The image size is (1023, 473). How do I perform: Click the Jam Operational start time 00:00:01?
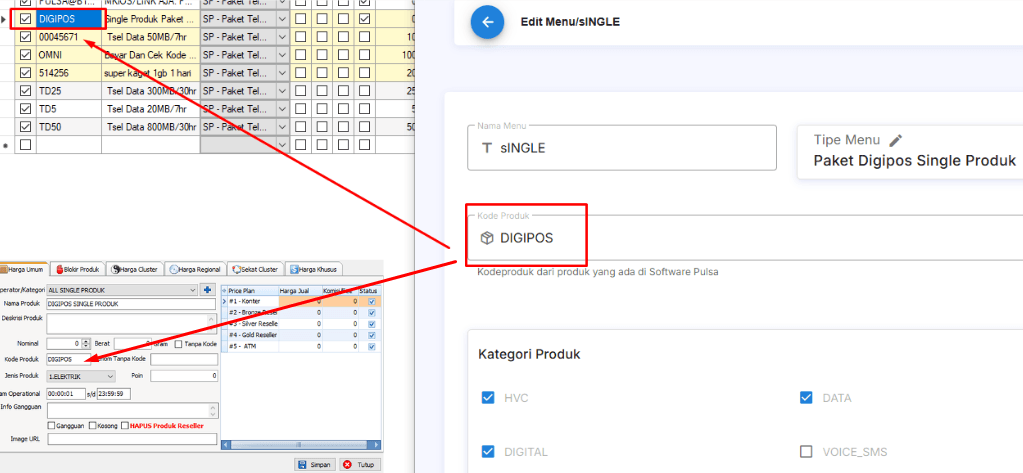pyautogui.click(x=66, y=394)
